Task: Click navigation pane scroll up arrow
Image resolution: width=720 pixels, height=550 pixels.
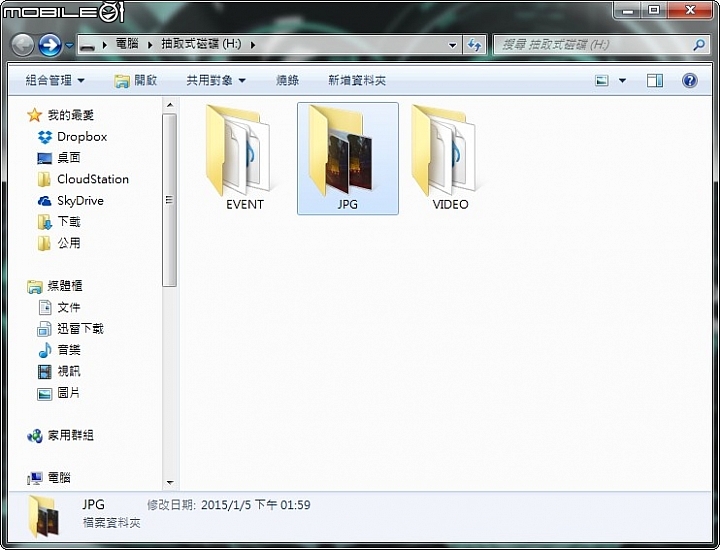Action: [169, 106]
